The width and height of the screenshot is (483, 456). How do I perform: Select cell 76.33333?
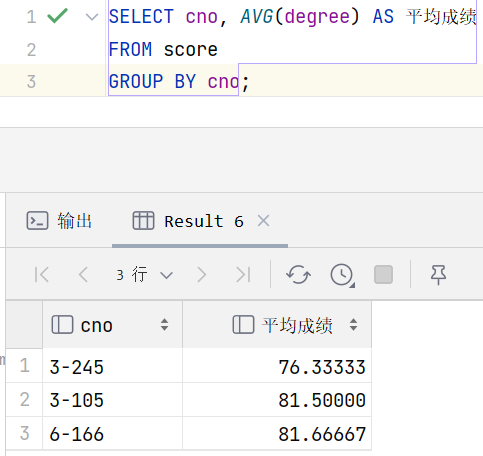point(277,366)
